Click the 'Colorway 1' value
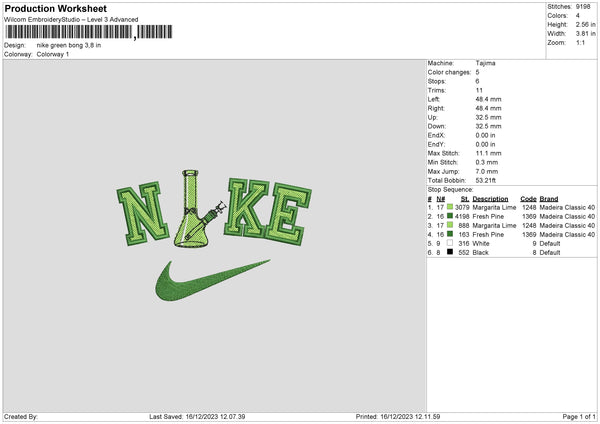Viewport: 600px width, 424px height. click(53, 54)
